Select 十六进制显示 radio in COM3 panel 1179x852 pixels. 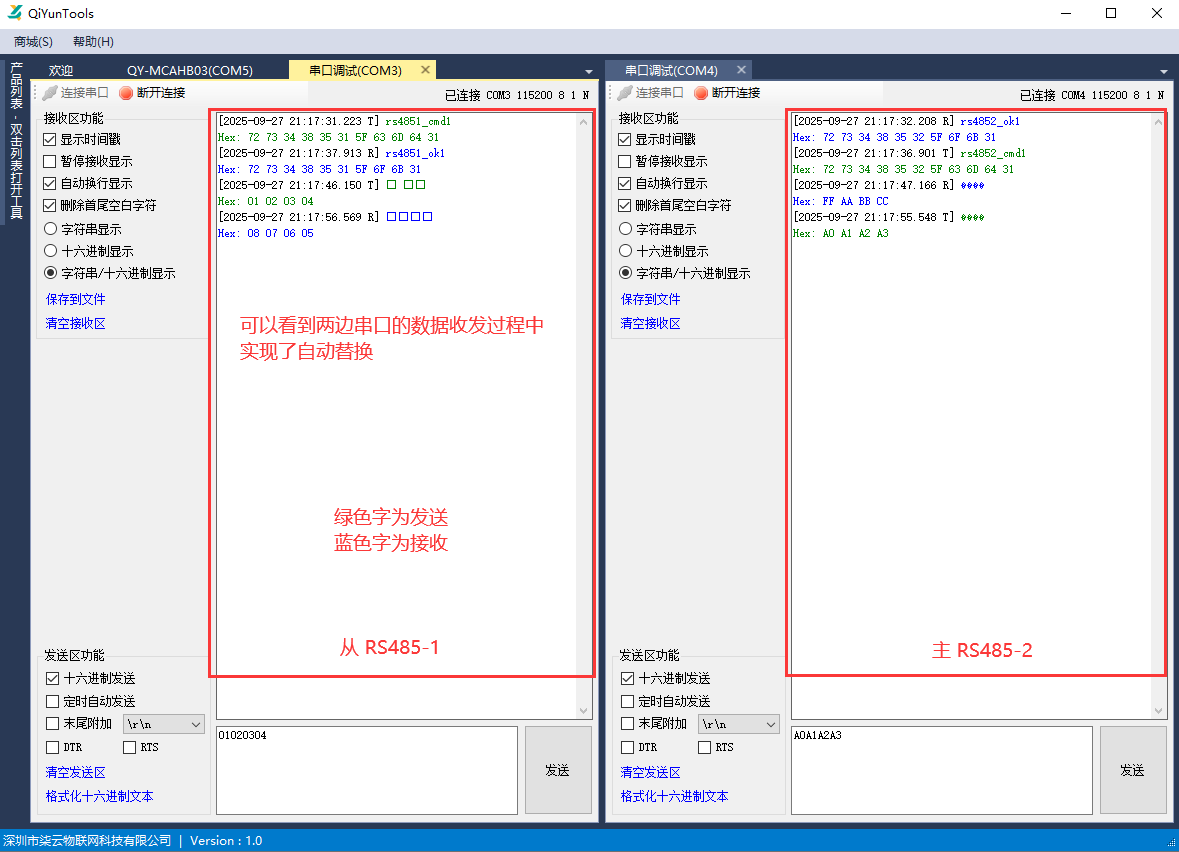[50, 252]
